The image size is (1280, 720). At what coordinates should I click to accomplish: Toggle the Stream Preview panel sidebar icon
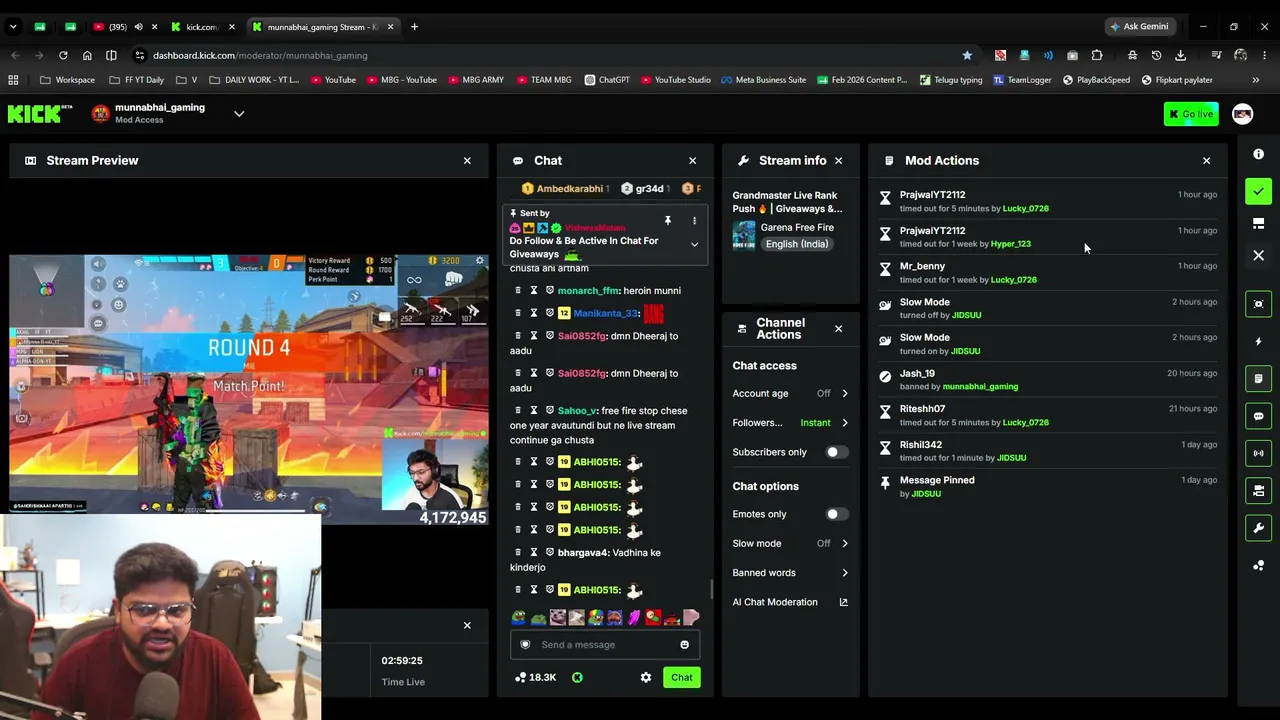point(1258,304)
